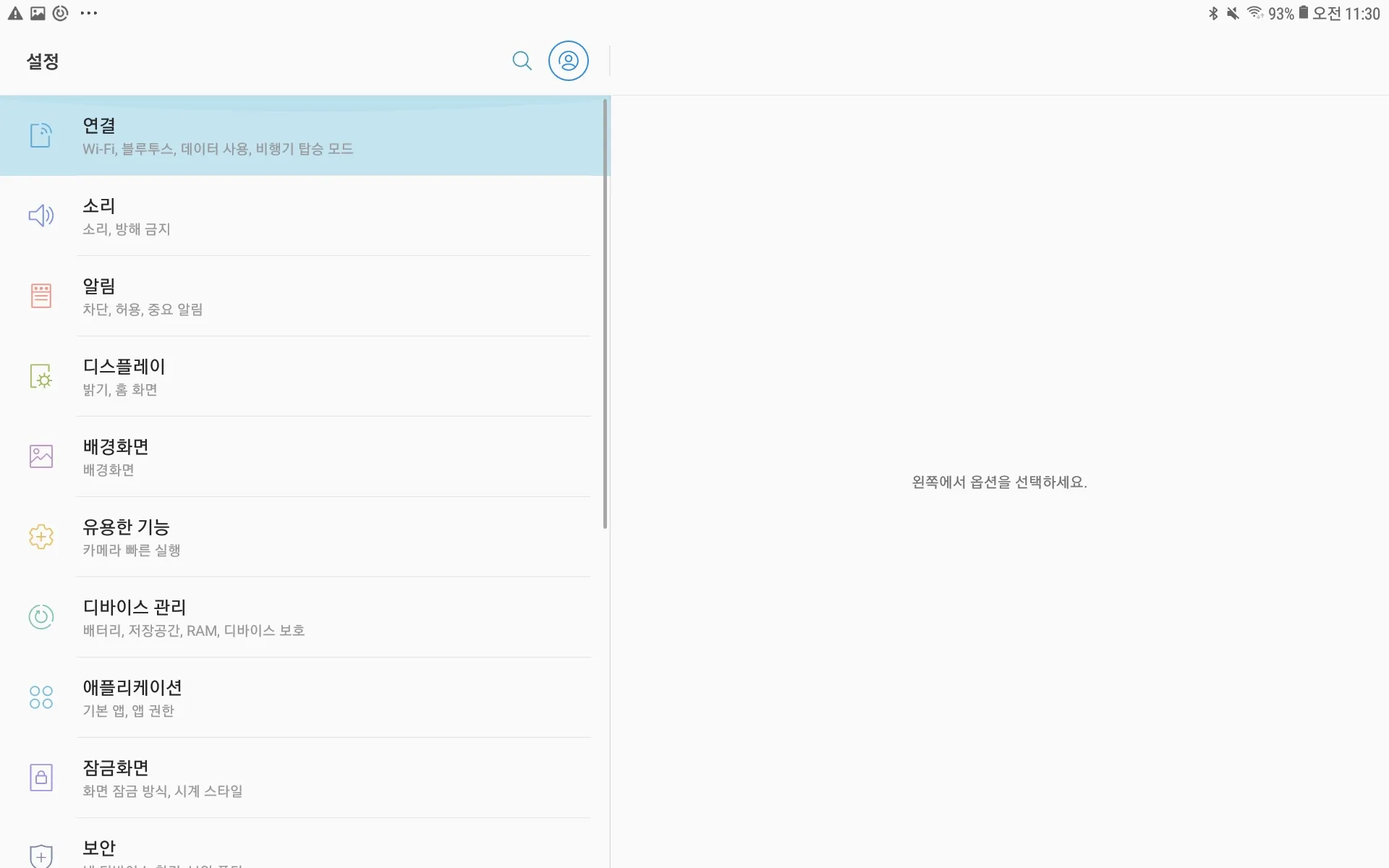Click the 잠금화면 lock icon

pos(41,778)
